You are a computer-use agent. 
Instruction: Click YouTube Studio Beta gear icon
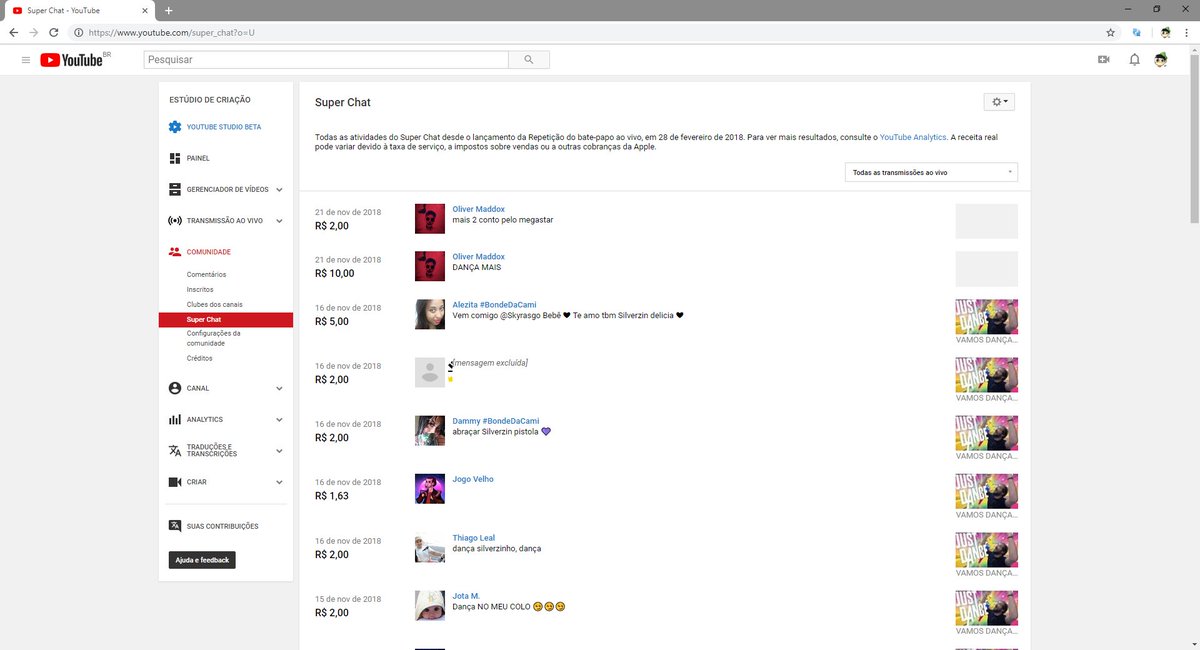[x=175, y=127]
